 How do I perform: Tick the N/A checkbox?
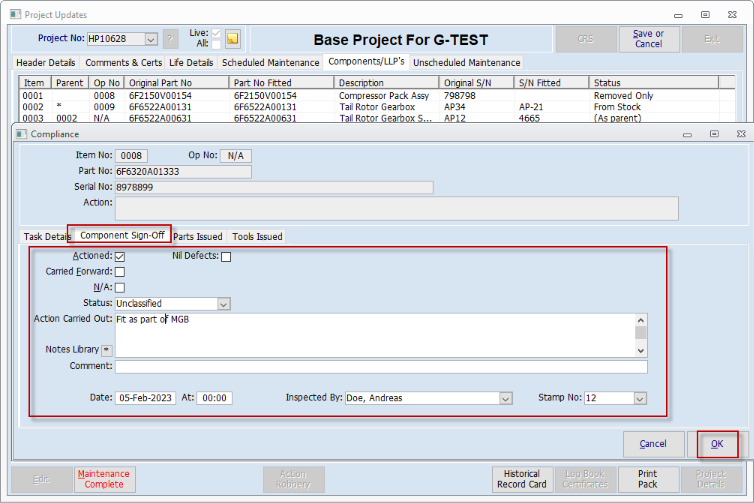pos(120,288)
